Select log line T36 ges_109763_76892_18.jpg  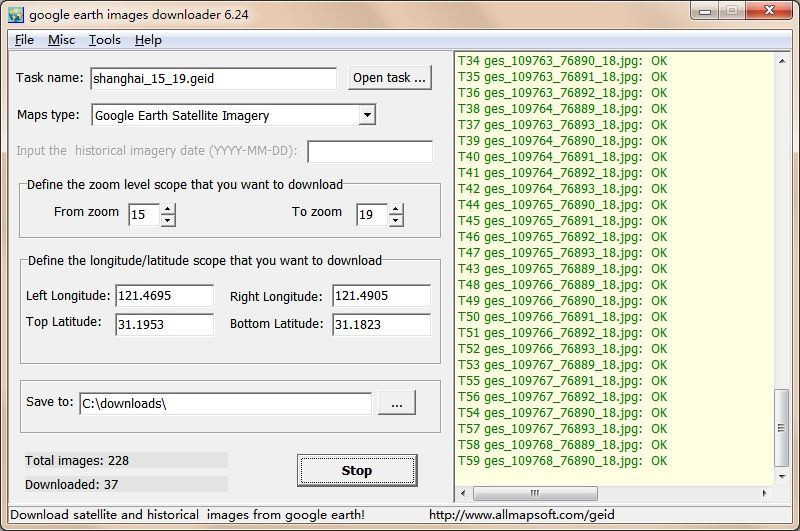pos(562,93)
